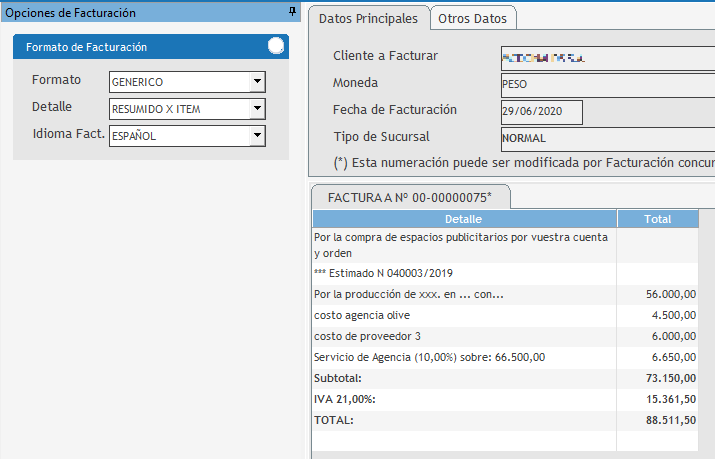Select the costo de proveedor 3 row
The height and width of the screenshot is (459, 715).
tap(464, 336)
